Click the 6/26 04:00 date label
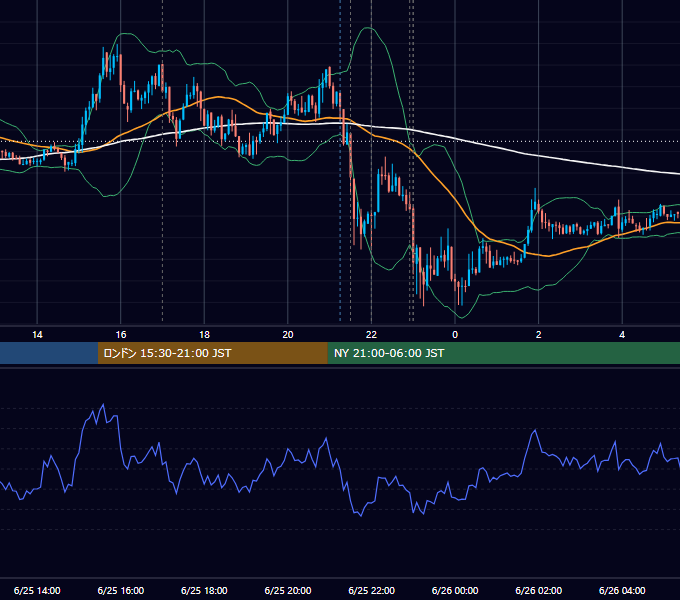The width and height of the screenshot is (680, 600). pyautogui.click(x=622, y=590)
